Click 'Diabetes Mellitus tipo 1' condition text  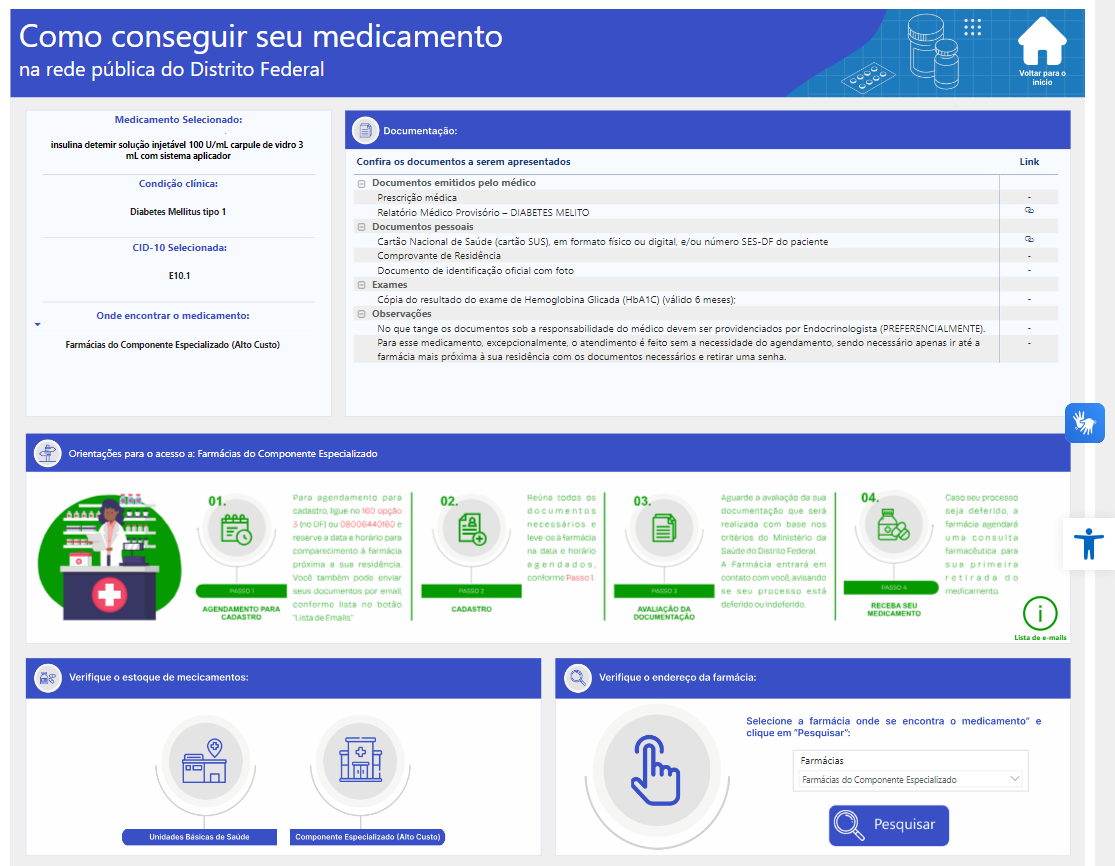coord(178,212)
